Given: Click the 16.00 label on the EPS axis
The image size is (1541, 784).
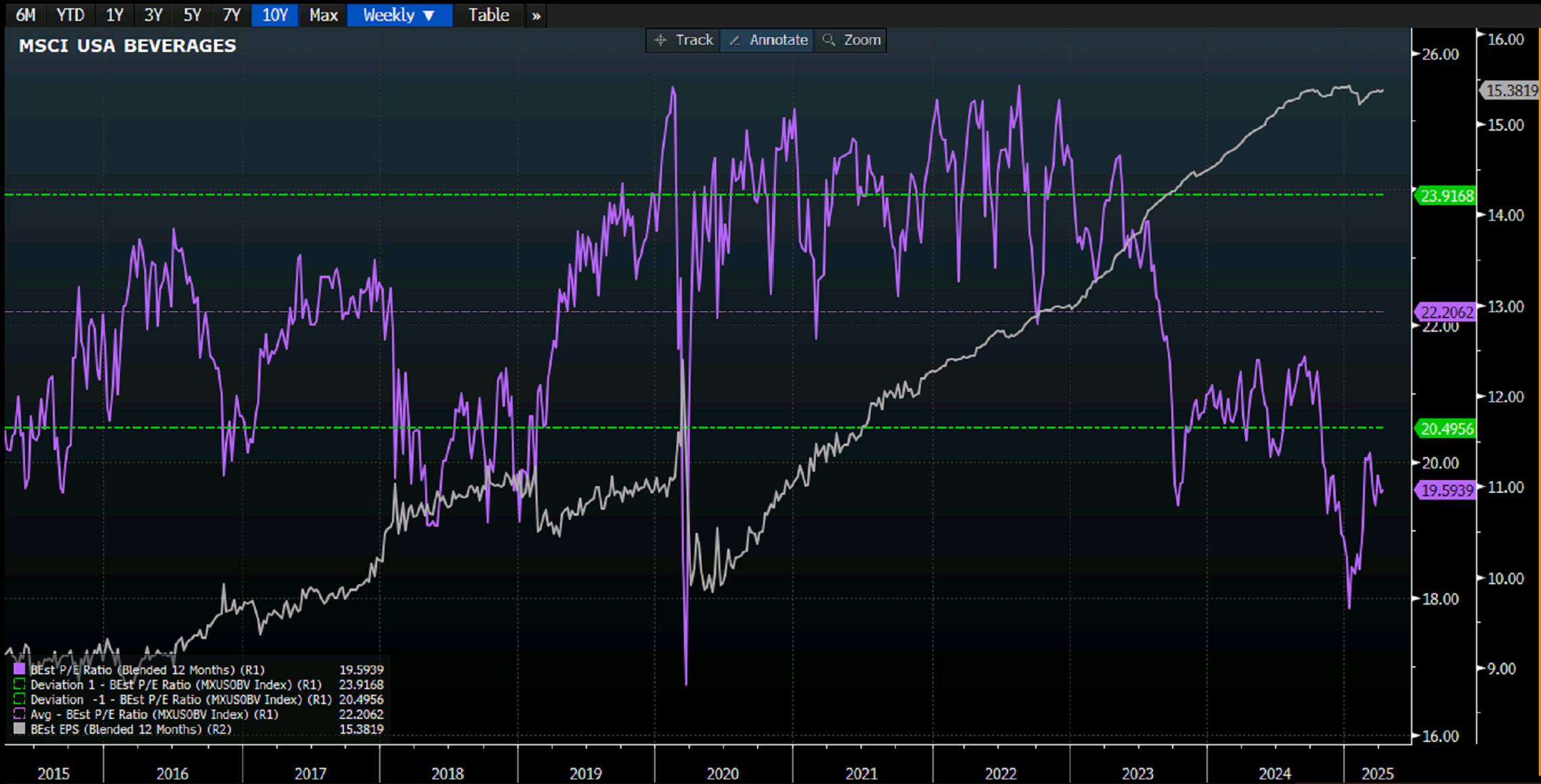Looking at the screenshot, I should click(1506, 39).
